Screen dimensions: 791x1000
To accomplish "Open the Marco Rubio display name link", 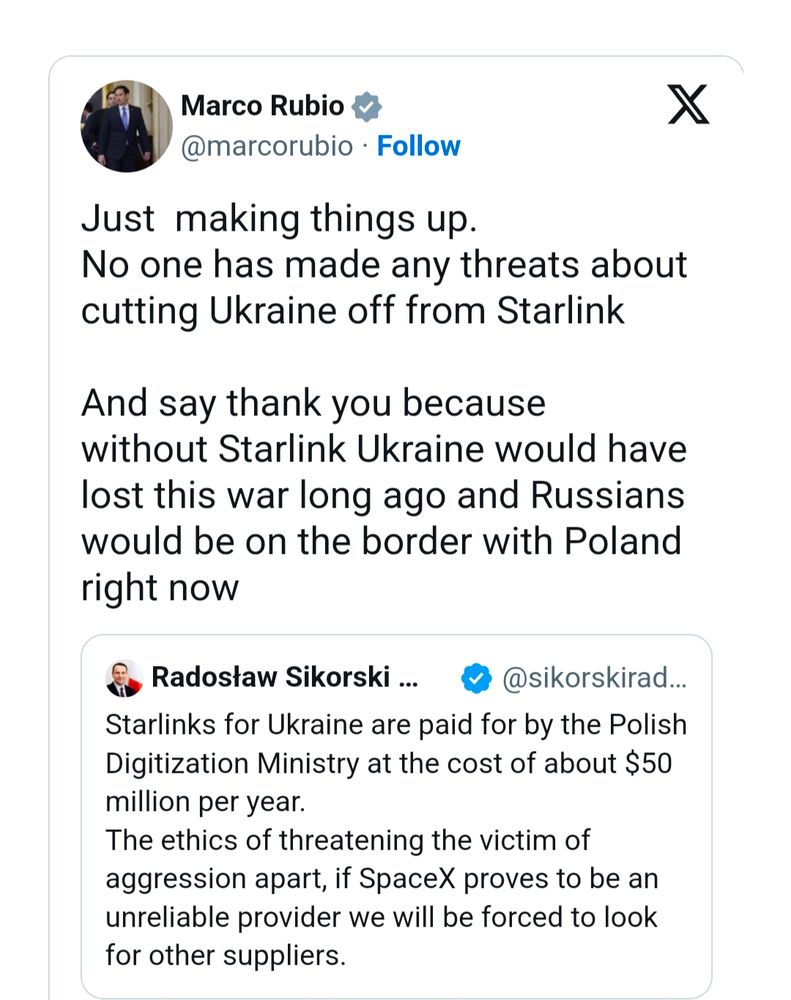I will (262, 106).
